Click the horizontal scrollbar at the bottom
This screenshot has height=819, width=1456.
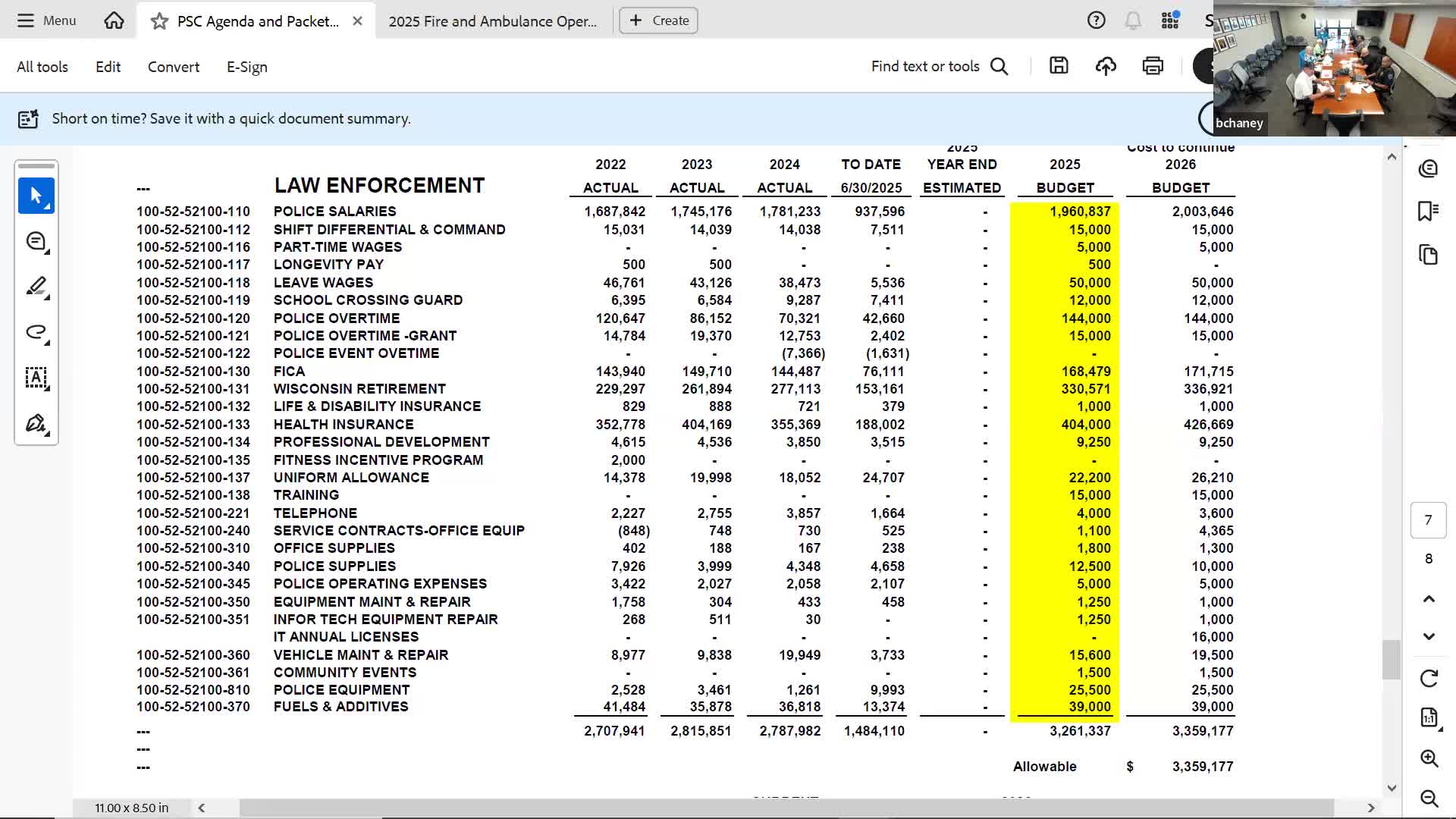click(x=758, y=808)
